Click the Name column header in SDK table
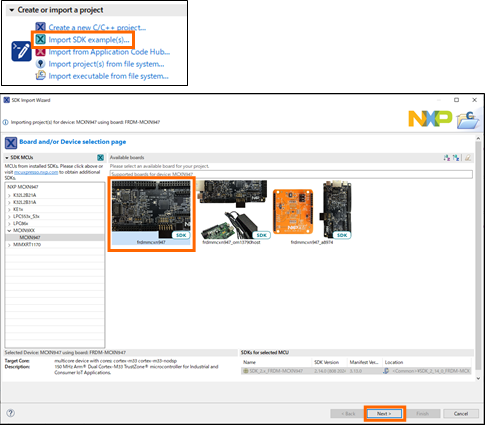487x426 pixels. 249,362
